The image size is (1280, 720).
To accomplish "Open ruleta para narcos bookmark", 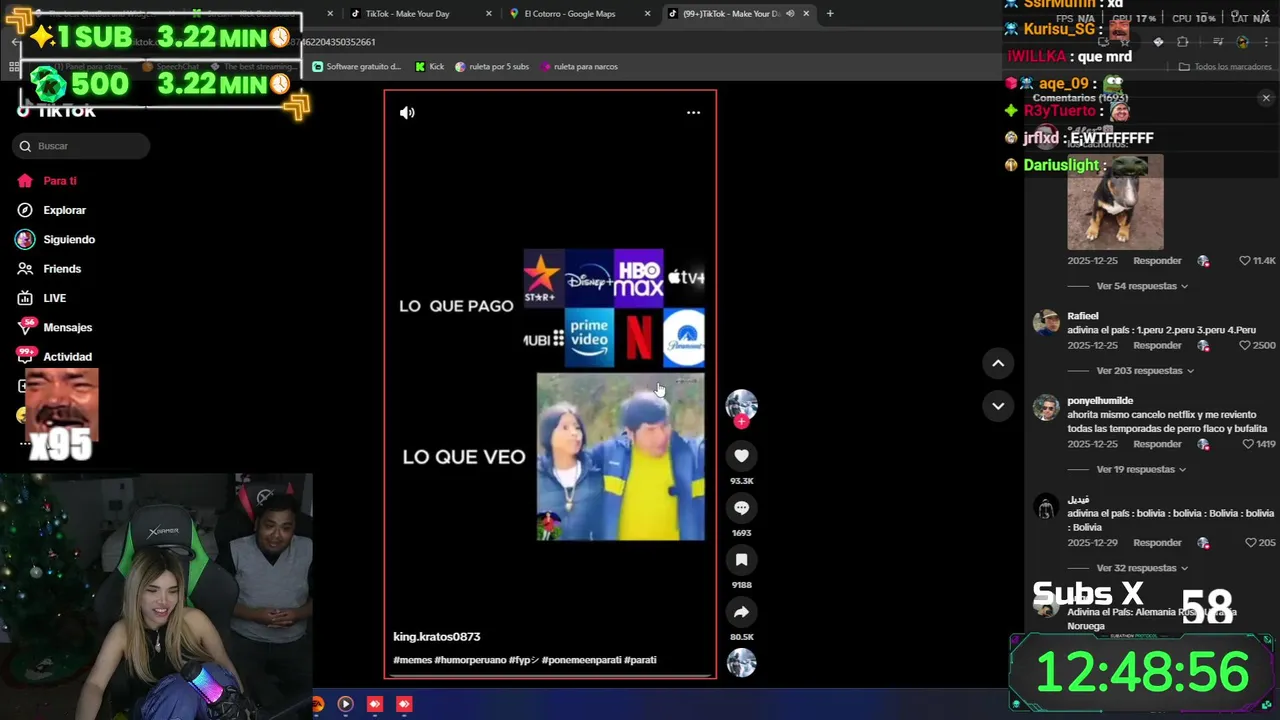I will click(579, 67).
